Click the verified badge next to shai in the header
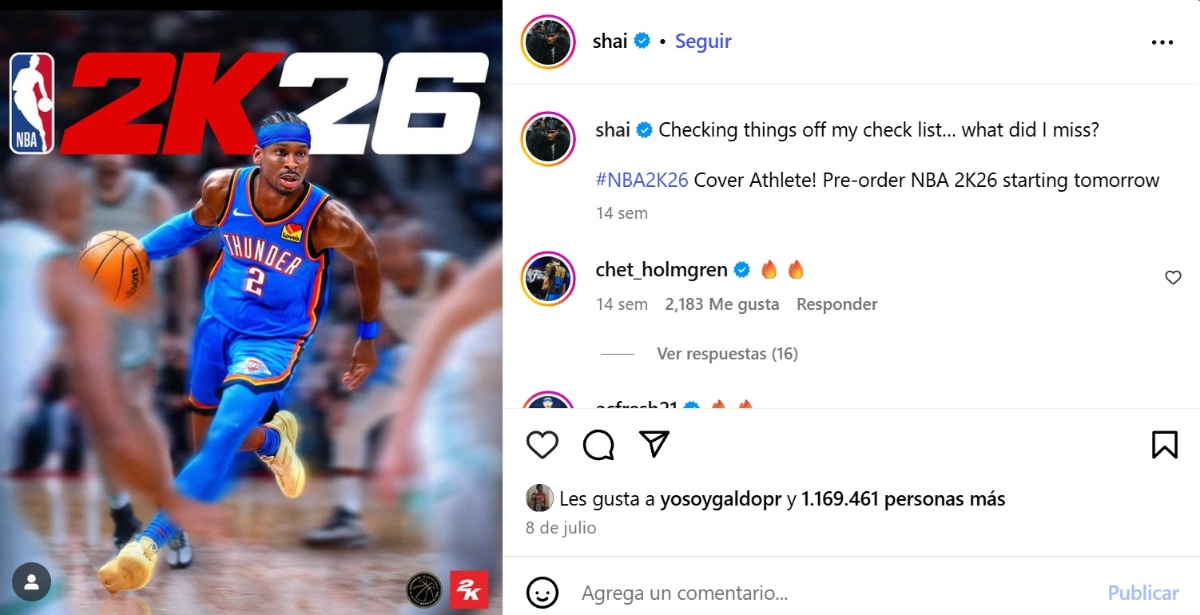The height and width of the screenshot is (615, 1200). [x=643, y=41]
